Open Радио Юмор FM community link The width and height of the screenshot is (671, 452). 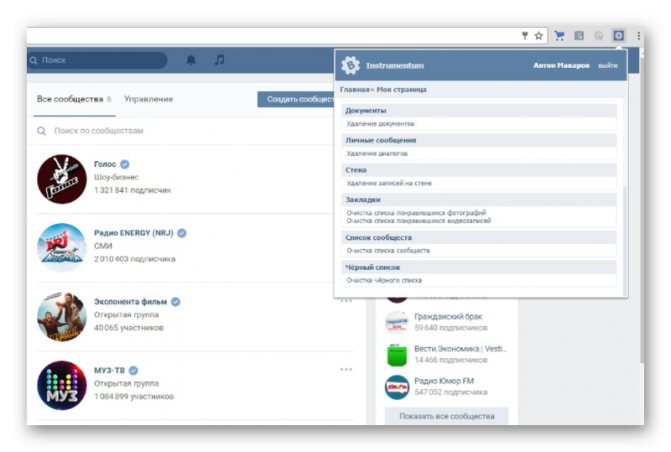coord(444,381)
